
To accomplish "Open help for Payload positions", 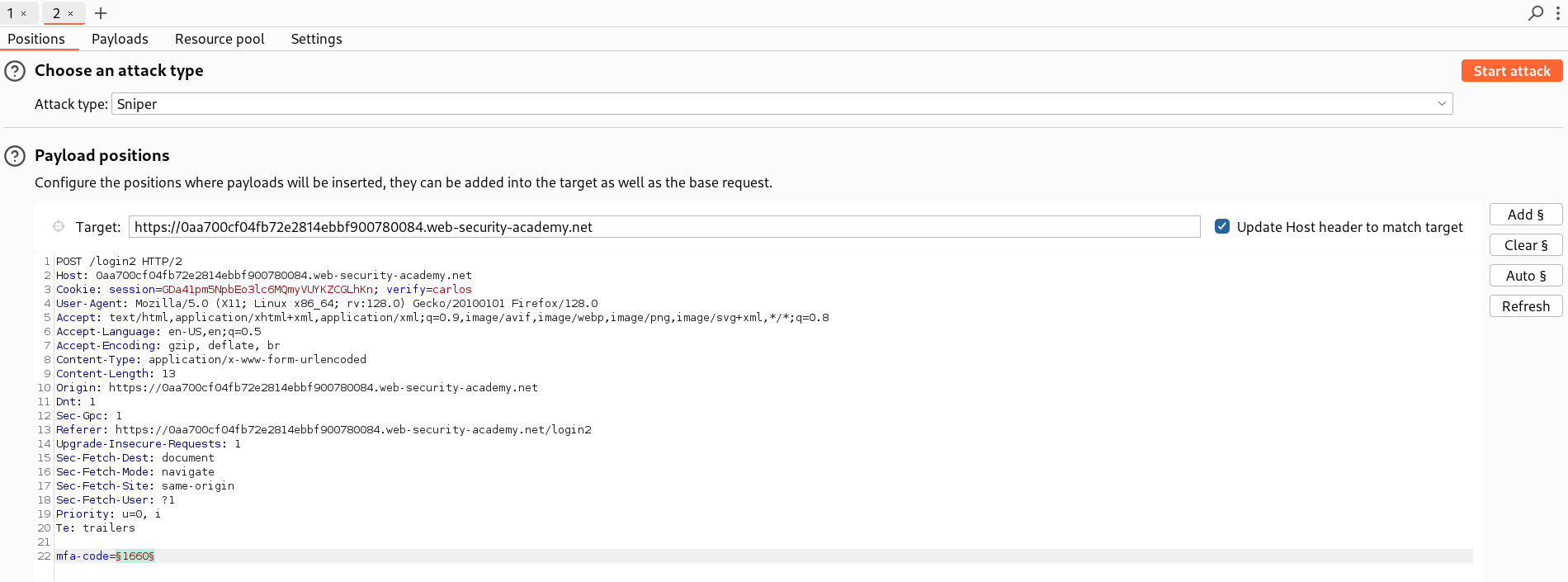I will pos(15,156).
